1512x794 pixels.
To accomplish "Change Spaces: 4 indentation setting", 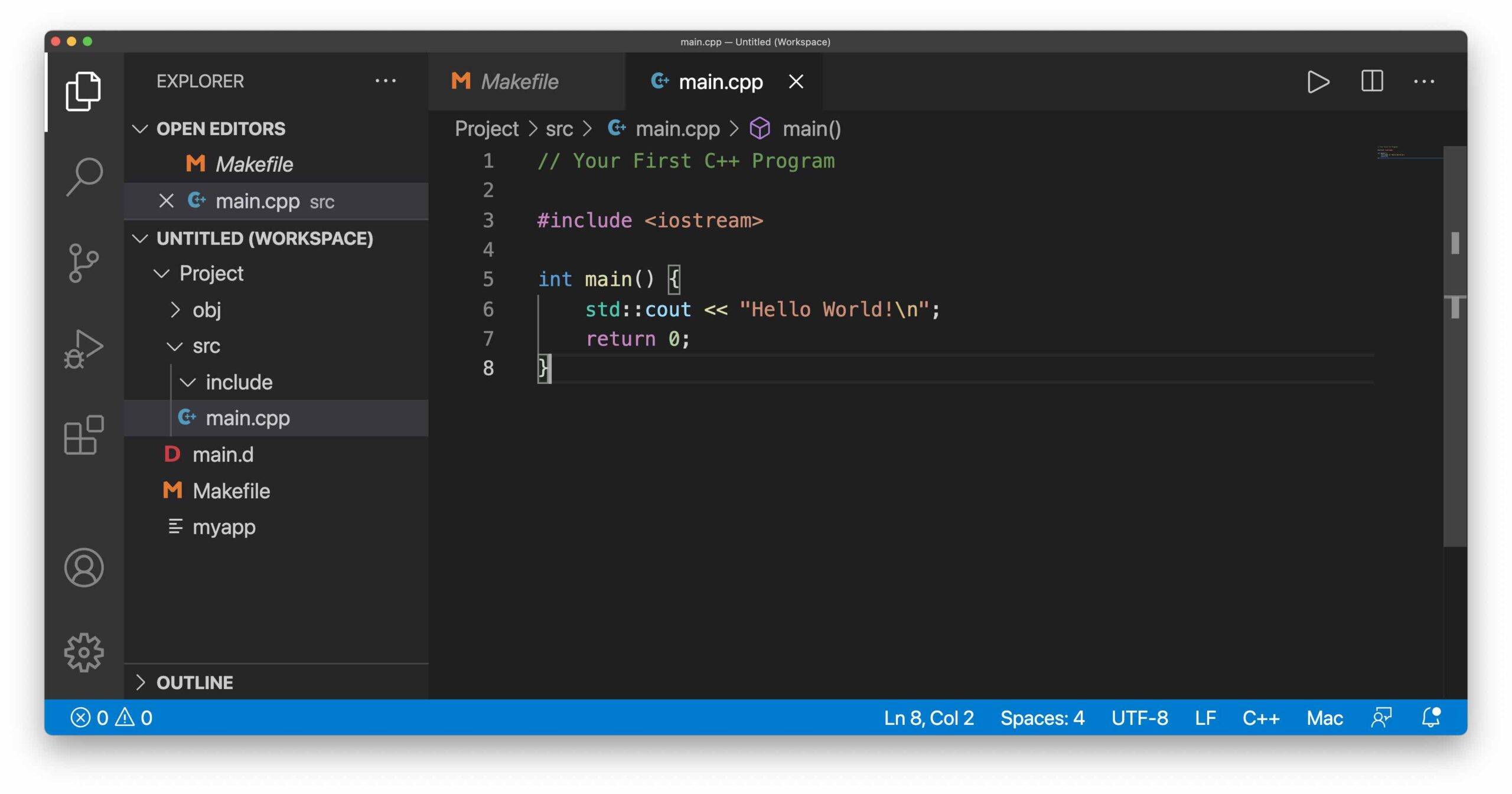I will [1042, 718].
